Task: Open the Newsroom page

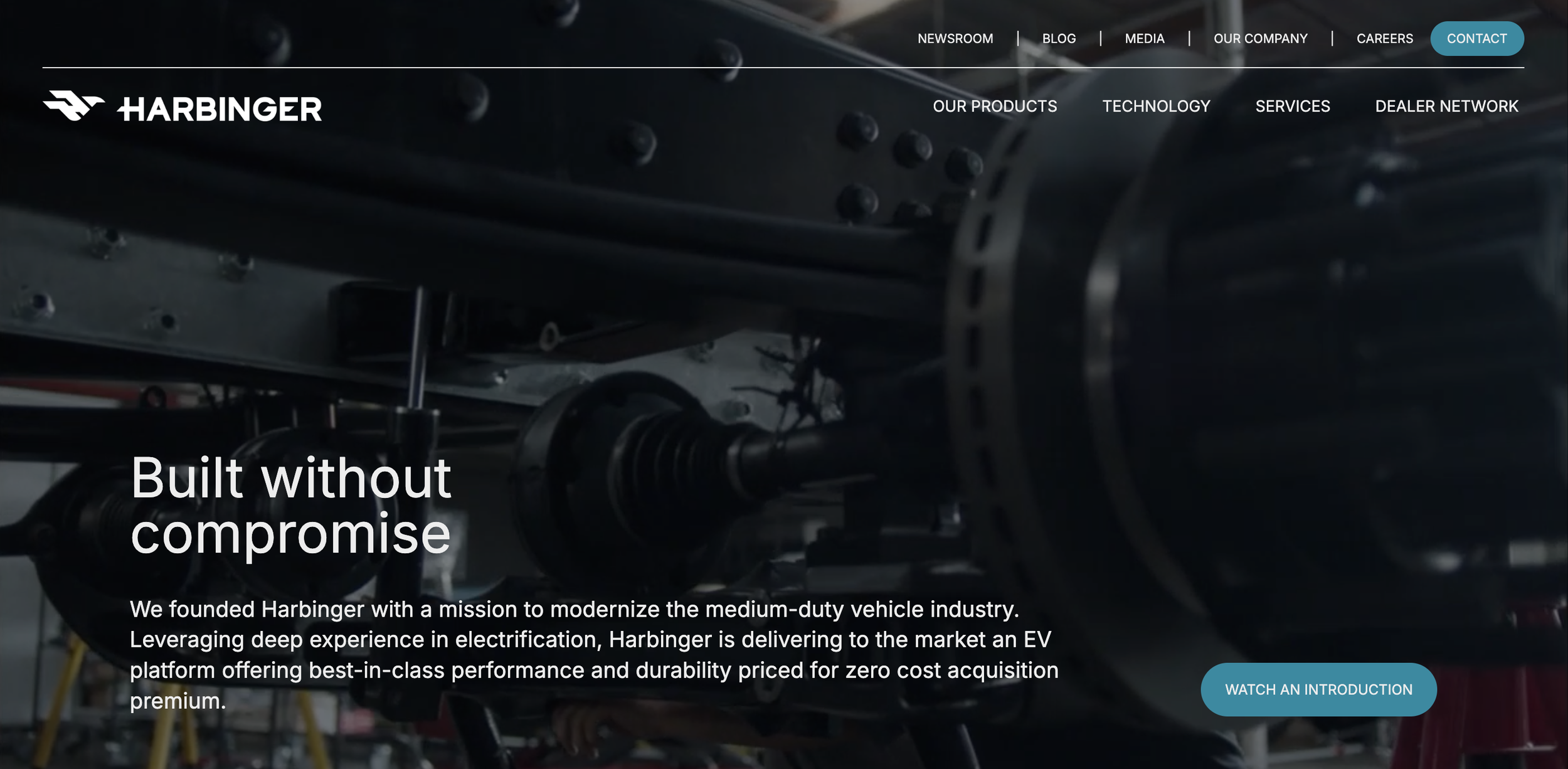Action: 955,39
